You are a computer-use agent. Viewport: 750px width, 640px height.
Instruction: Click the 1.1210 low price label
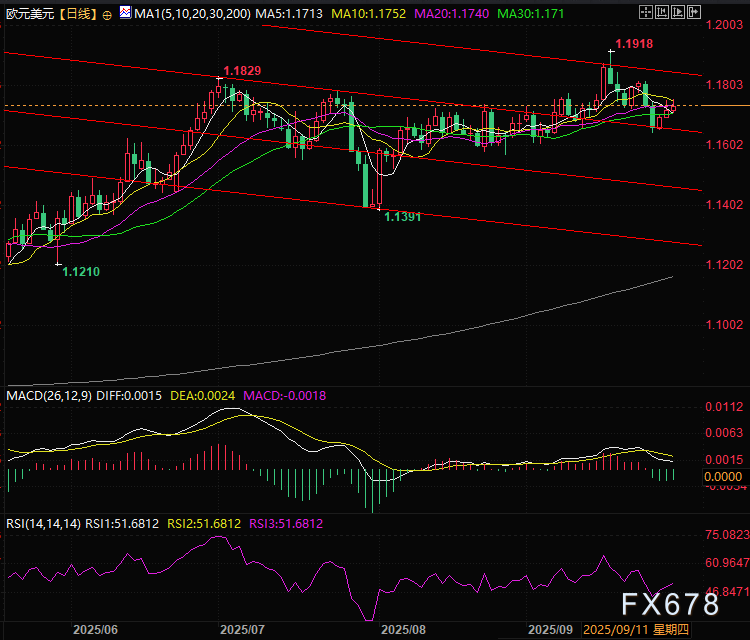coord(81,271)
